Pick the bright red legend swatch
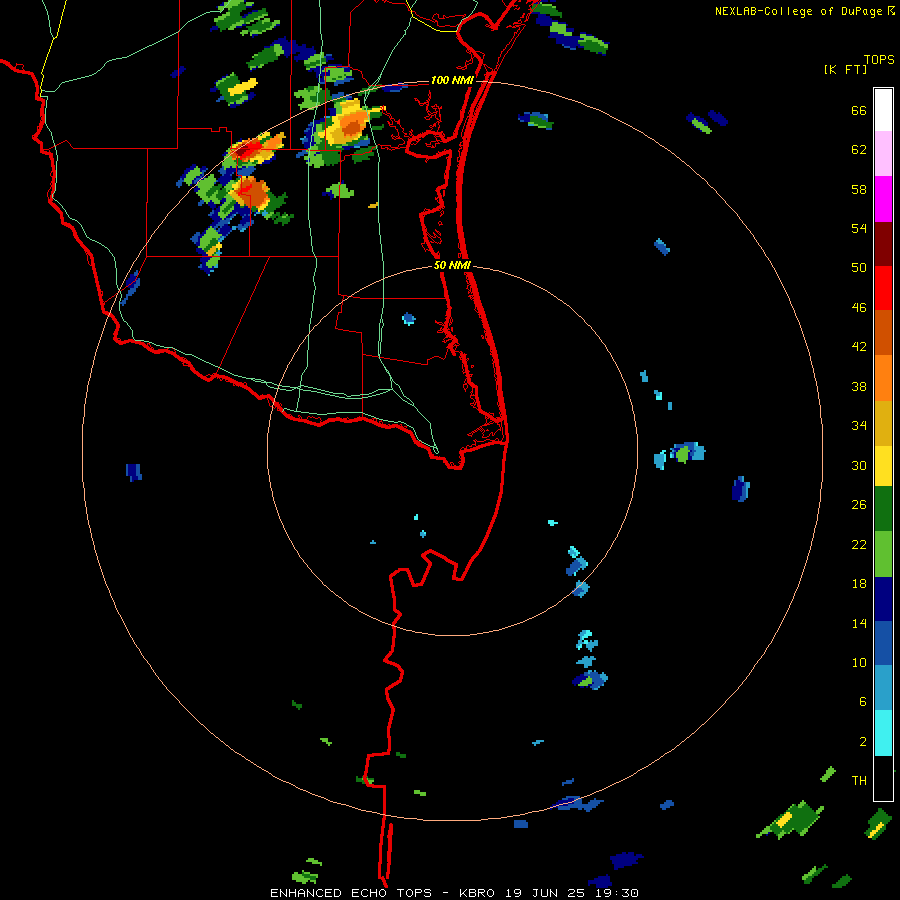 (x=883, y=288)
